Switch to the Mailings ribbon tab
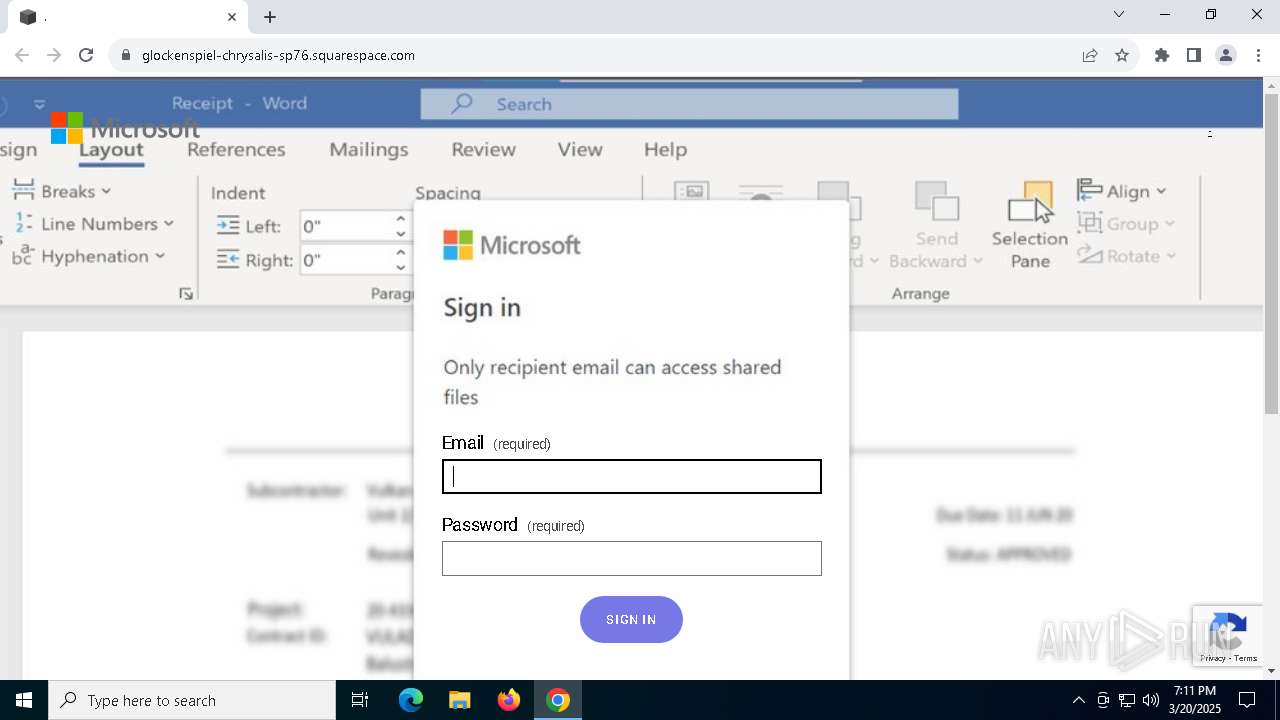The width and height of the screenshot is (1280, 720). (369, 149)
